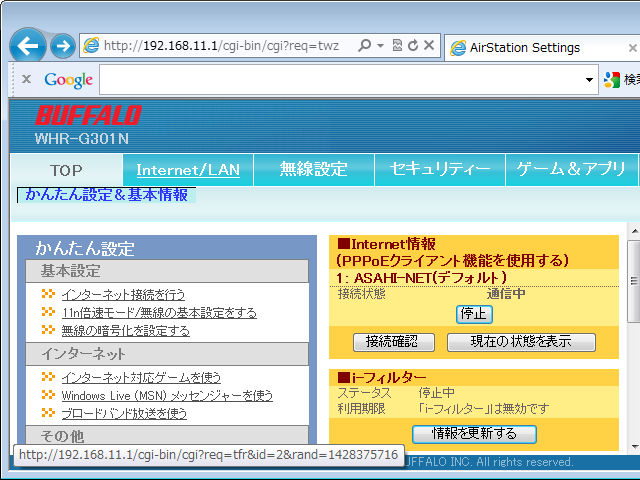
Task: Click the 基本設定 section header
Action: tap(167, 271)
